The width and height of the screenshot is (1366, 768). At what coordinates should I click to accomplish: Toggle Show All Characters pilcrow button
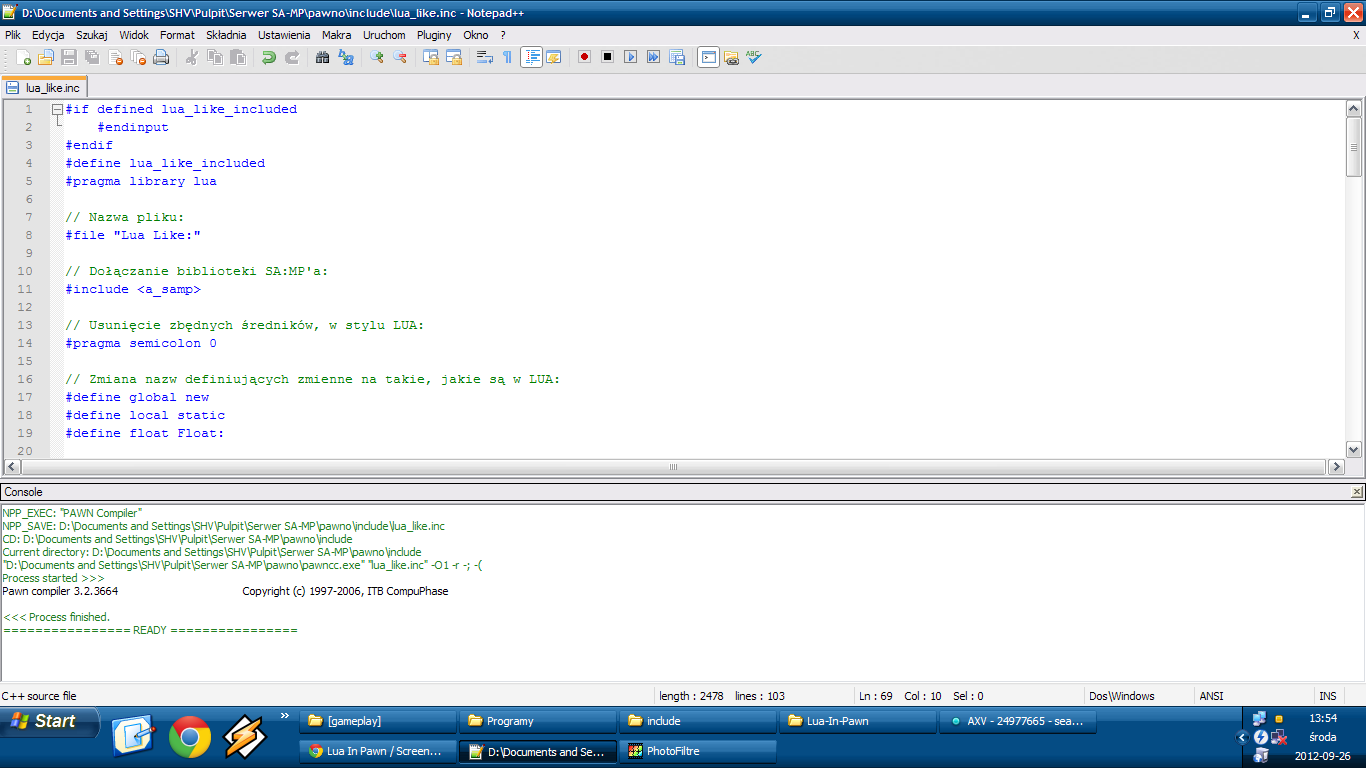coord(507,58)
